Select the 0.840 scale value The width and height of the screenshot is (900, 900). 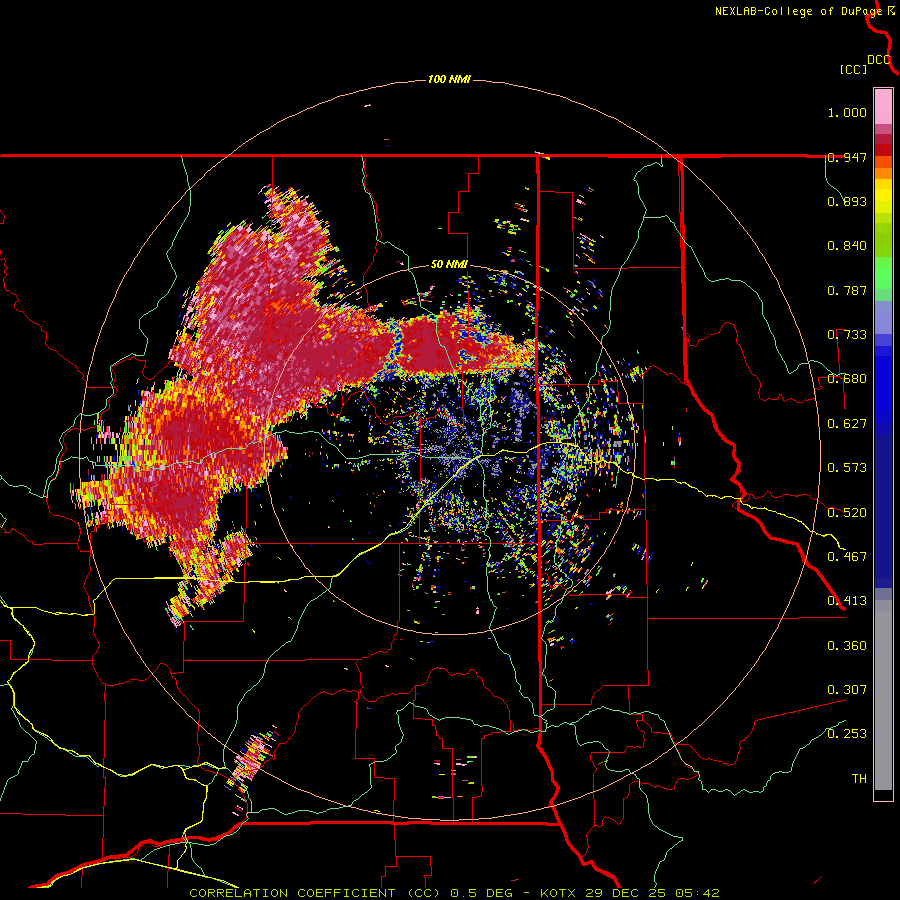coord(847,246)
